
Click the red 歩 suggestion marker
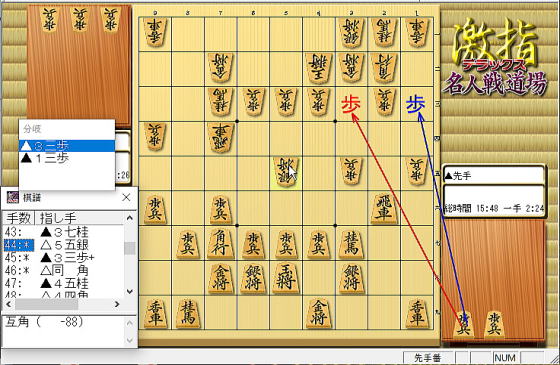351,105
